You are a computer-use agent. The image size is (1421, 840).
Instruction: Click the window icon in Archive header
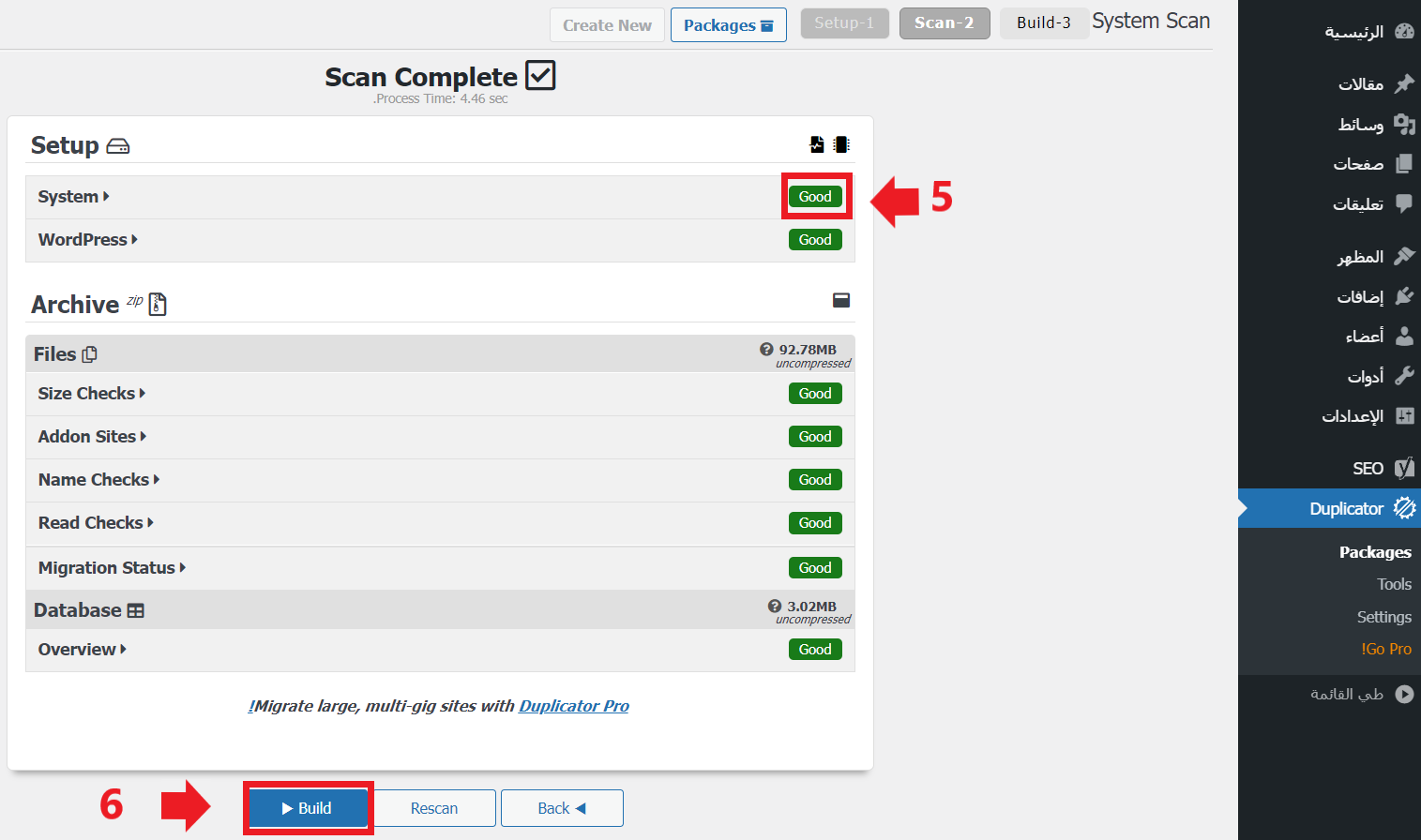pyautogui.click(x=841, y=300)
